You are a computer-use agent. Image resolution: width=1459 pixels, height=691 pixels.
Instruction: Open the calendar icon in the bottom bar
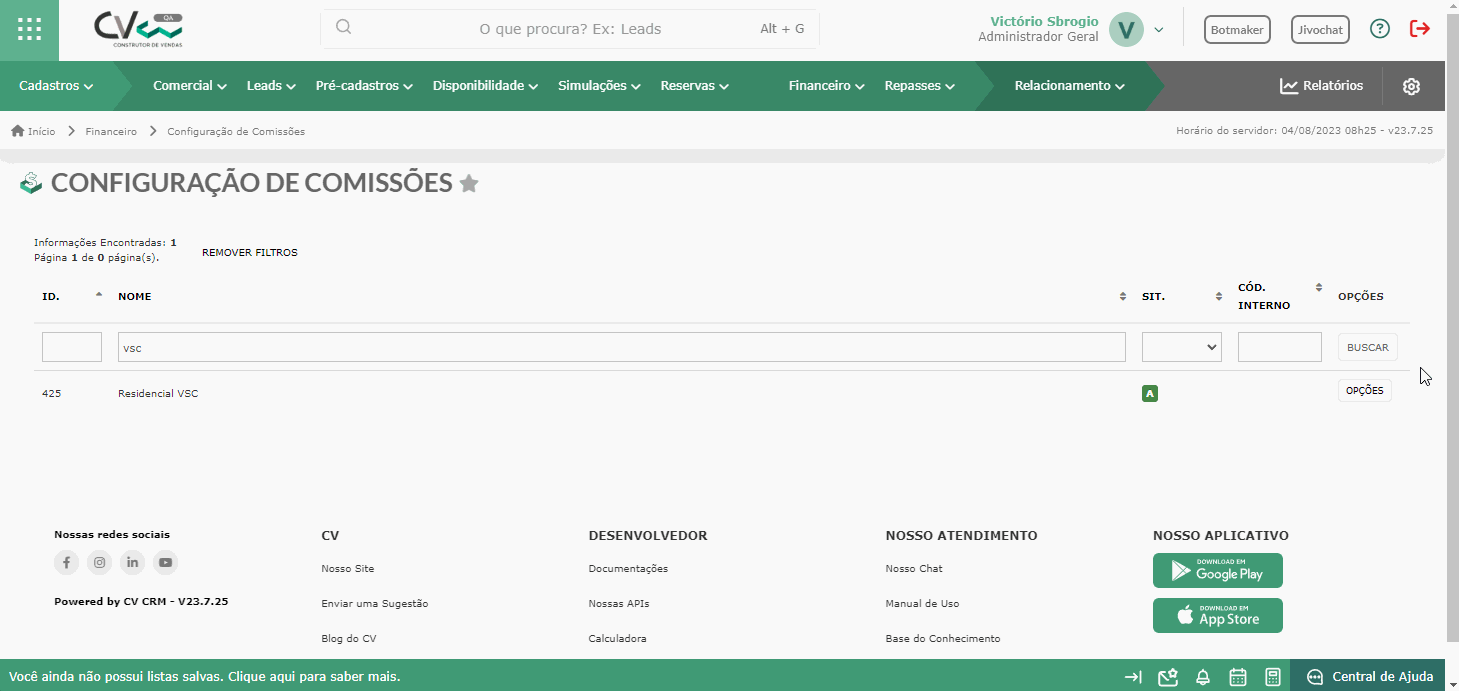click(1238, 677)
